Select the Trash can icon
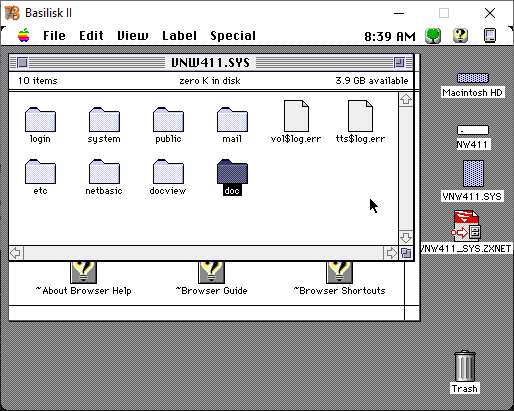The height and width of the screenshot is (411, 514). click(x=465, y=366)
